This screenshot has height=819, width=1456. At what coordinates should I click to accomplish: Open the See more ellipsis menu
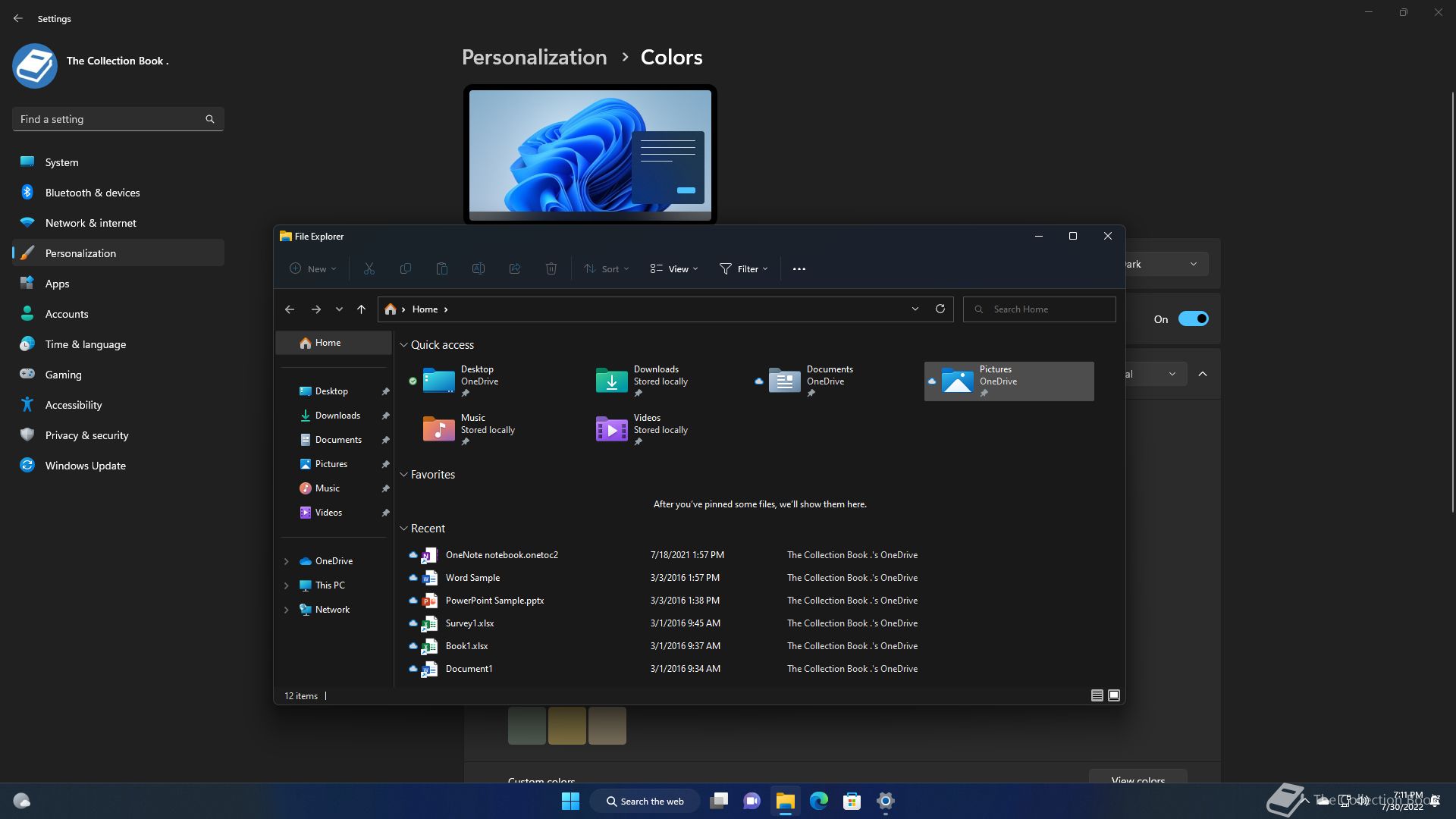799,268
